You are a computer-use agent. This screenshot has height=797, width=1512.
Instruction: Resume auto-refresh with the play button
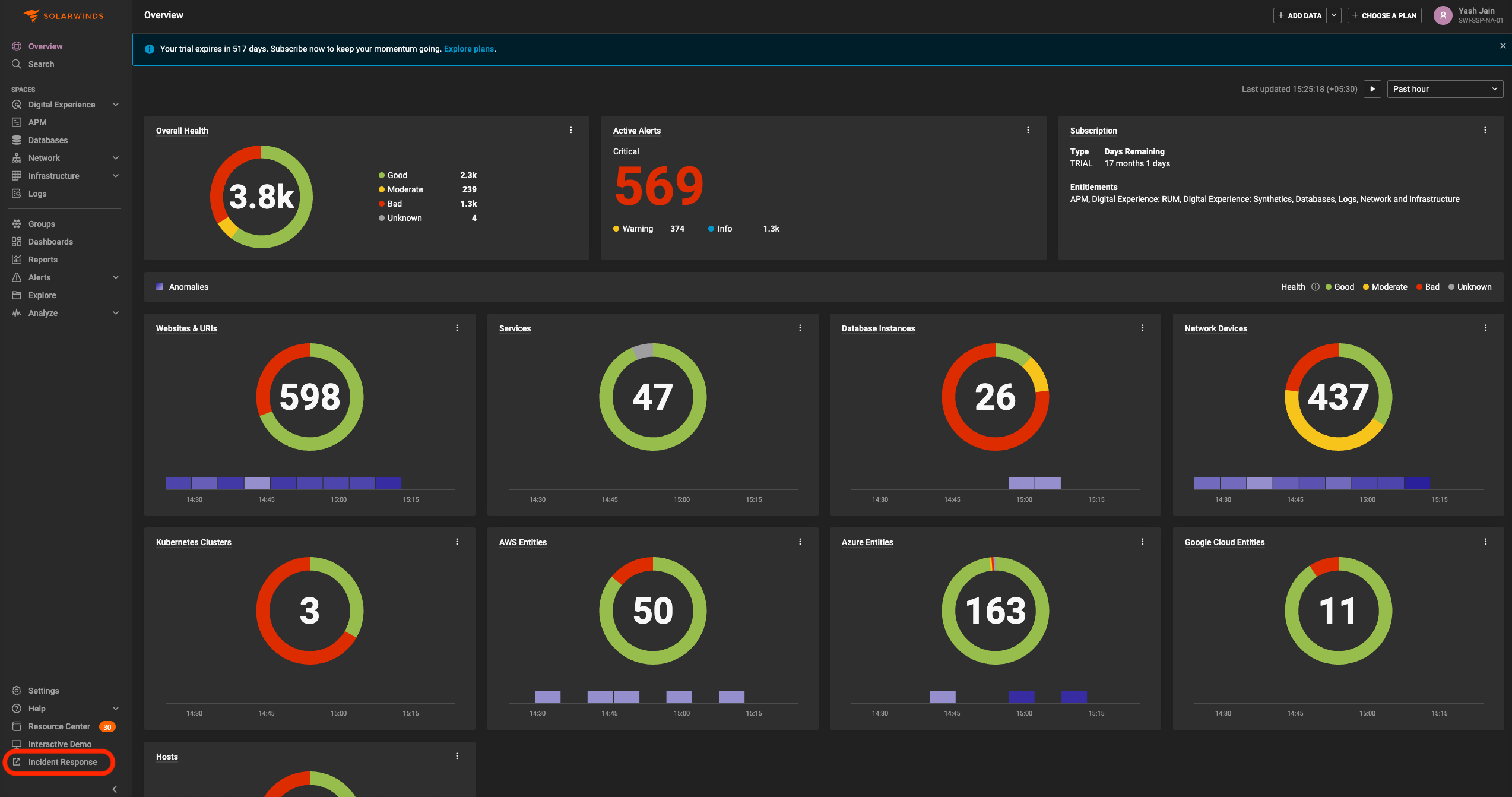tap(1372, 89)
